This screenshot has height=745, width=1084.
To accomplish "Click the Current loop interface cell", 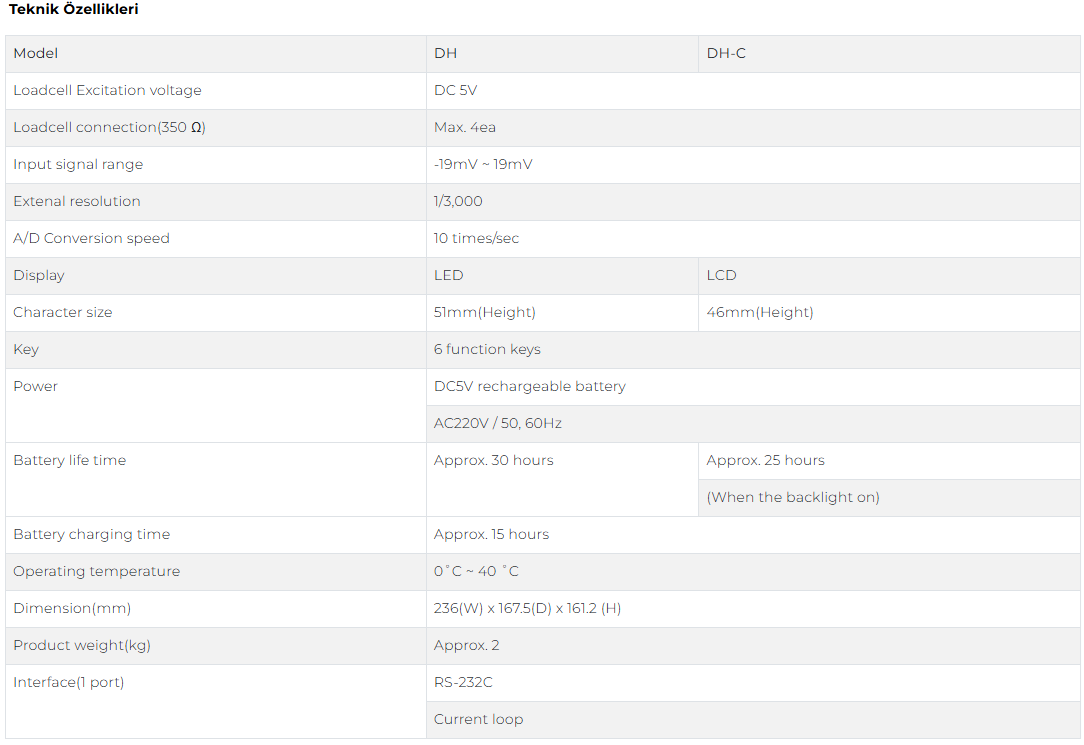I will click(x=478, y=720).
